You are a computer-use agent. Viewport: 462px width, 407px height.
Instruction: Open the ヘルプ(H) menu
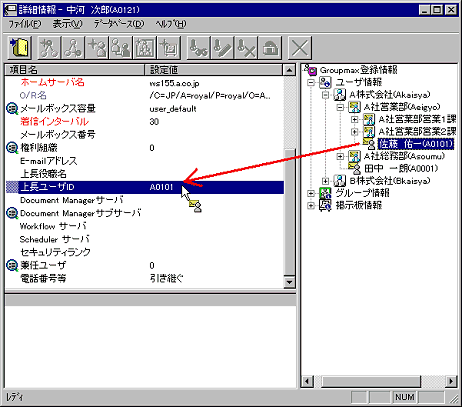pos(171,24)
